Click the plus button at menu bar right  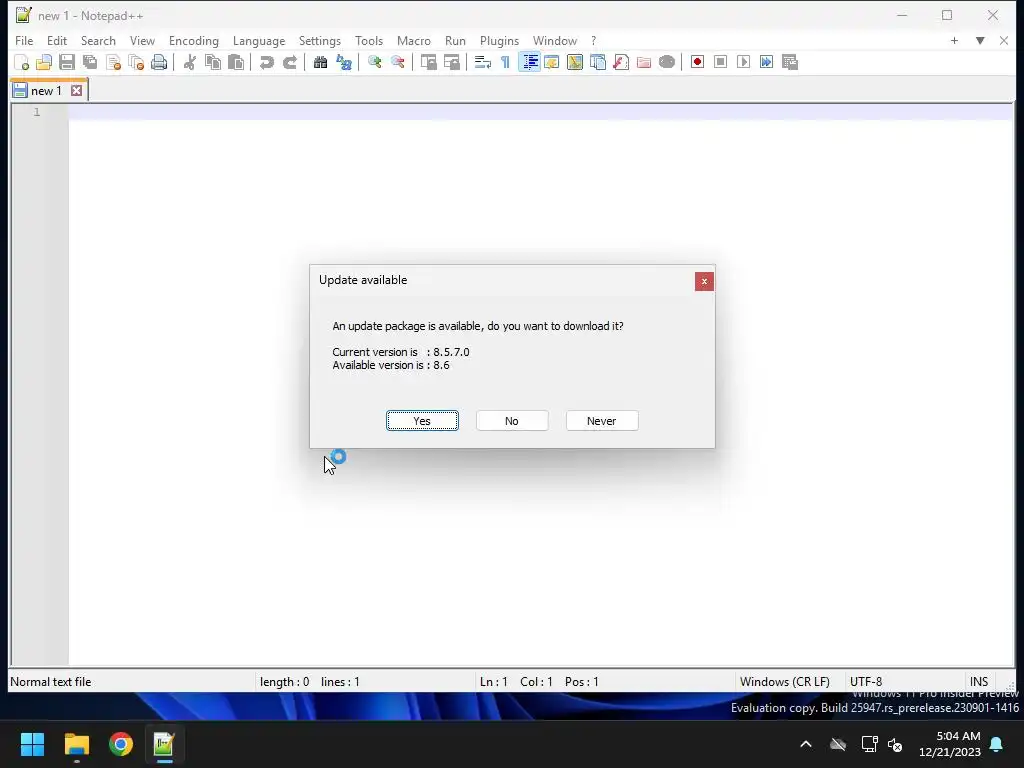pos(954,40)
